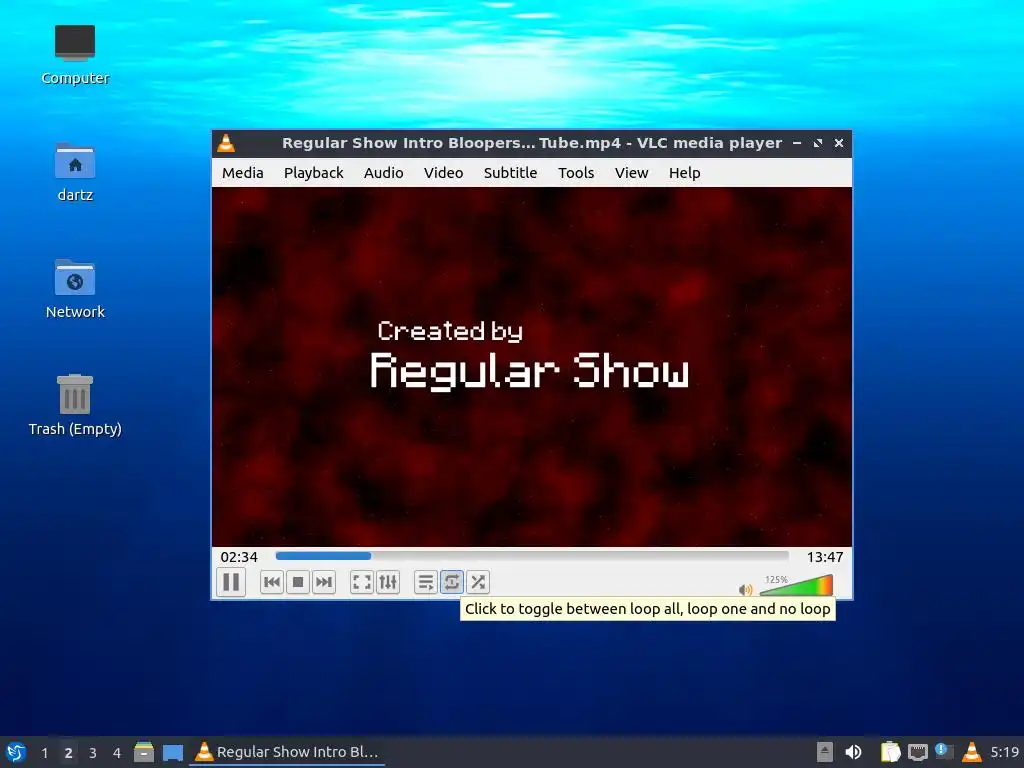
Task: Select the dartz home folder icon
Action: click(x=75, y=172)
